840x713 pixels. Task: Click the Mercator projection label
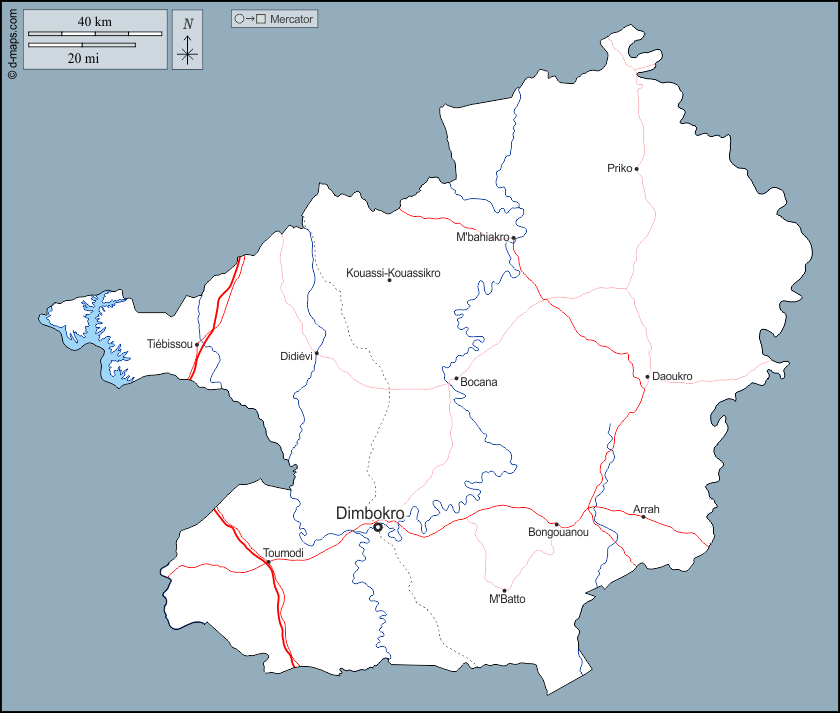pos(292,19)
